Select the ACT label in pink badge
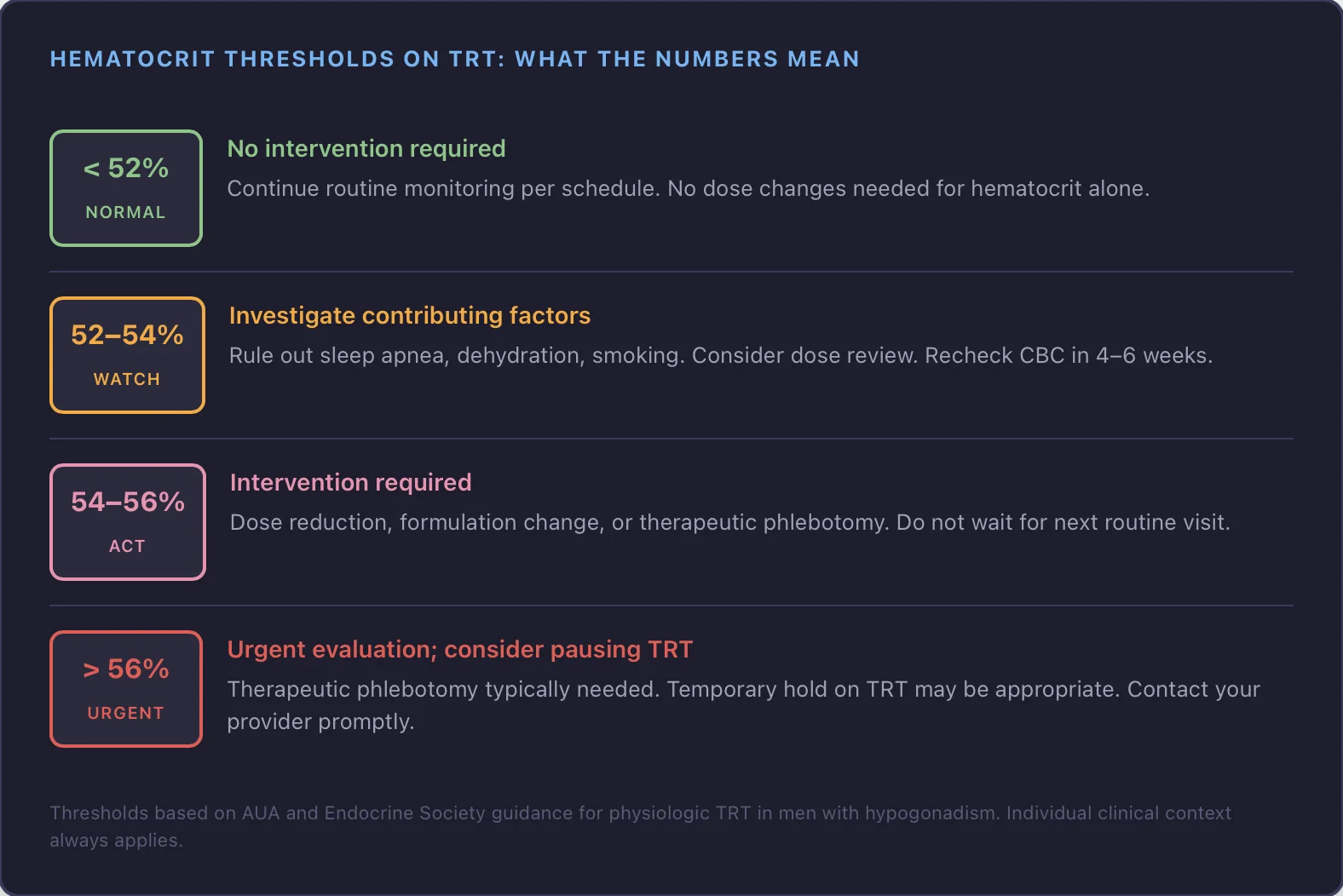 click(x=128, y=546)
